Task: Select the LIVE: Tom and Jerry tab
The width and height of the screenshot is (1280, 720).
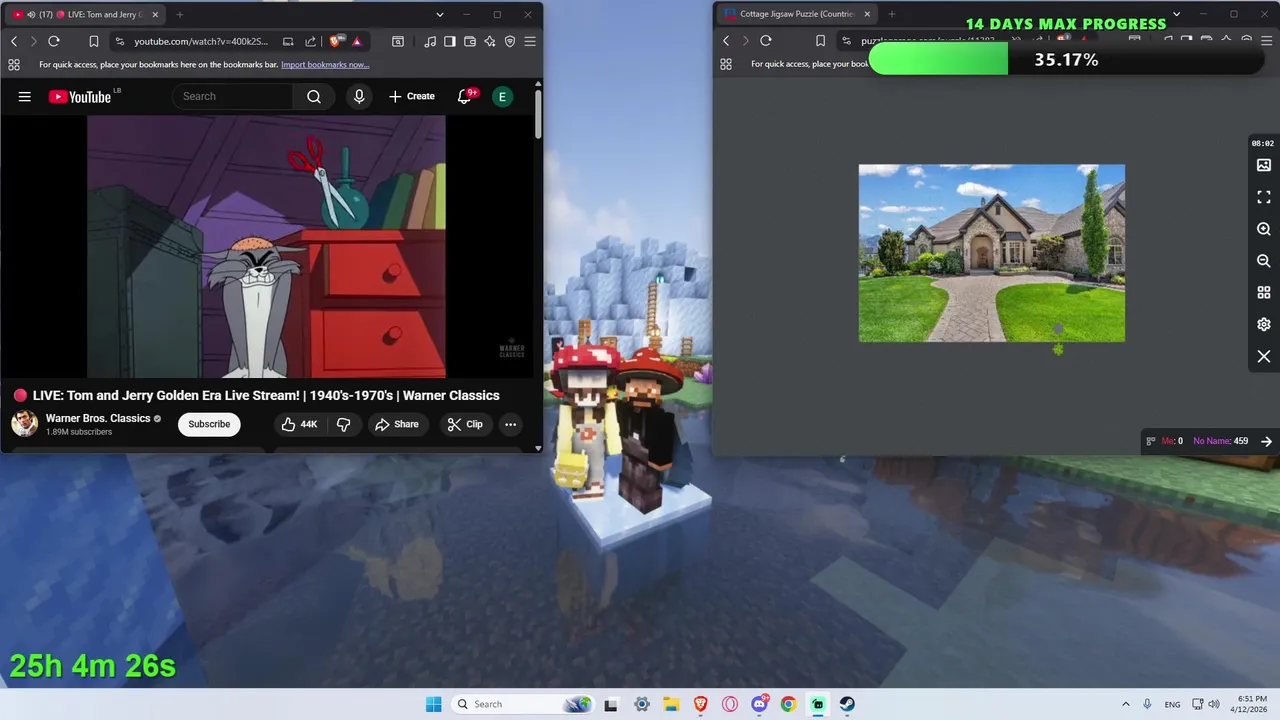Action: (83, 15)
